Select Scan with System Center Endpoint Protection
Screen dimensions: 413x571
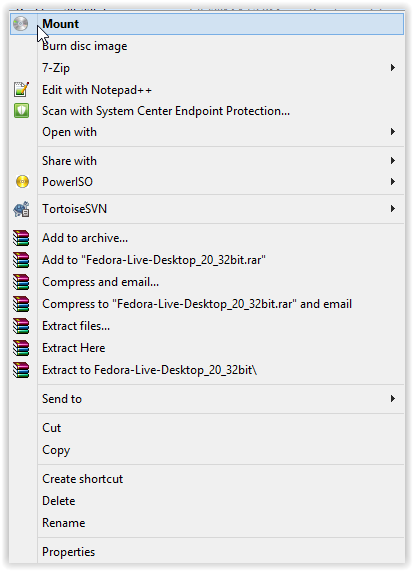207,111
